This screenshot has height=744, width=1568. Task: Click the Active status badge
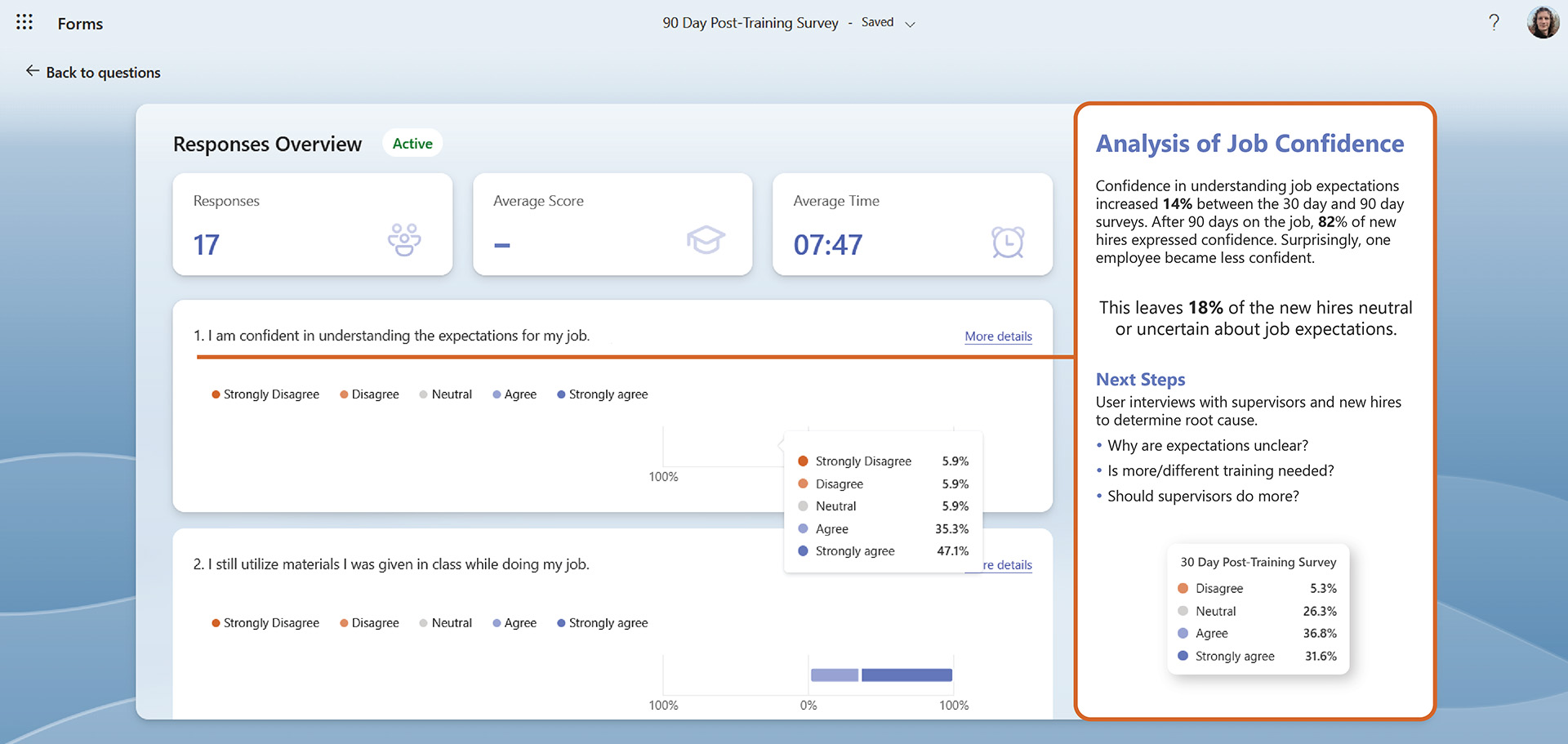pos(412,144)
